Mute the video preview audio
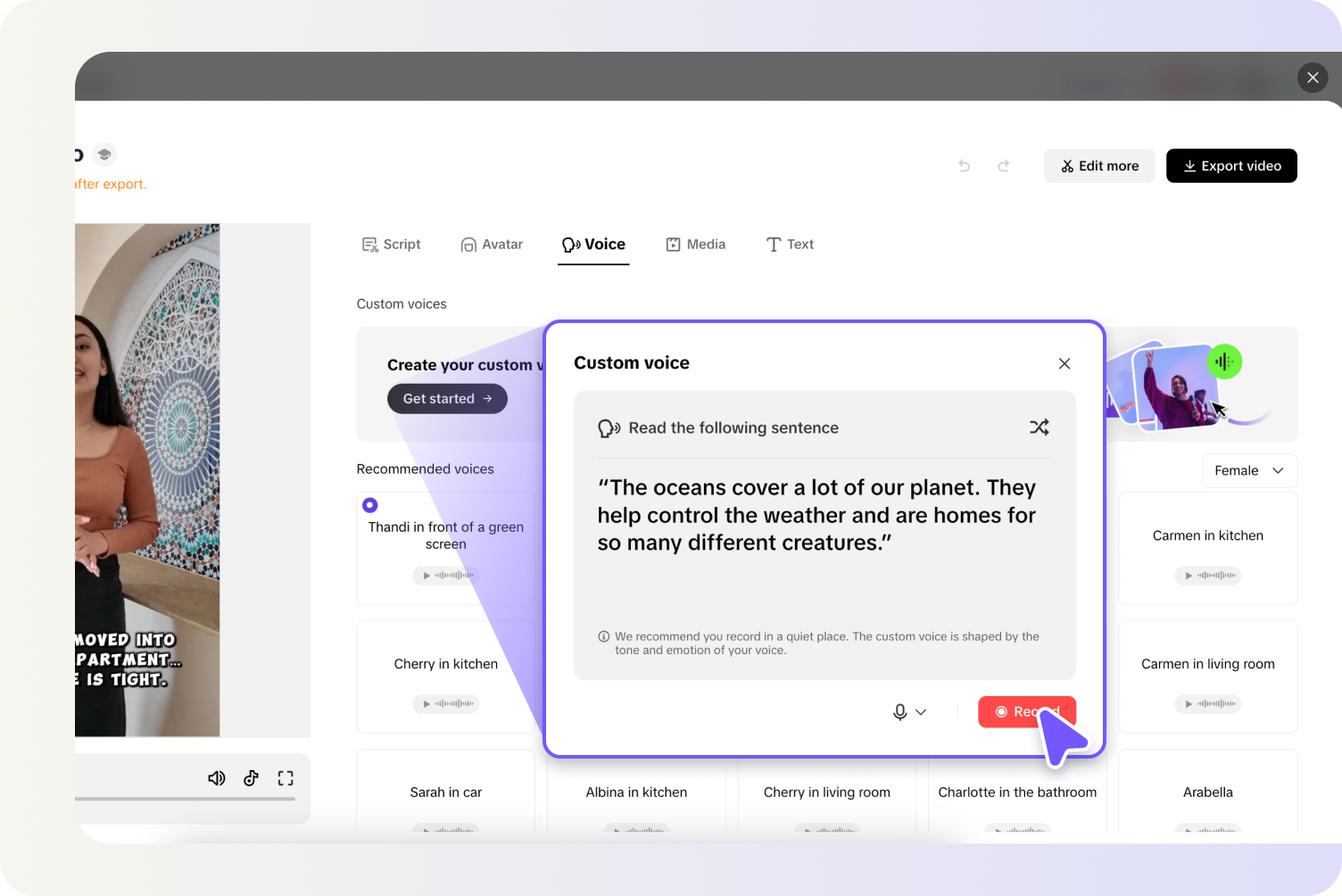Viewport: 1342px width, 896px height. [x=217, y=778]
